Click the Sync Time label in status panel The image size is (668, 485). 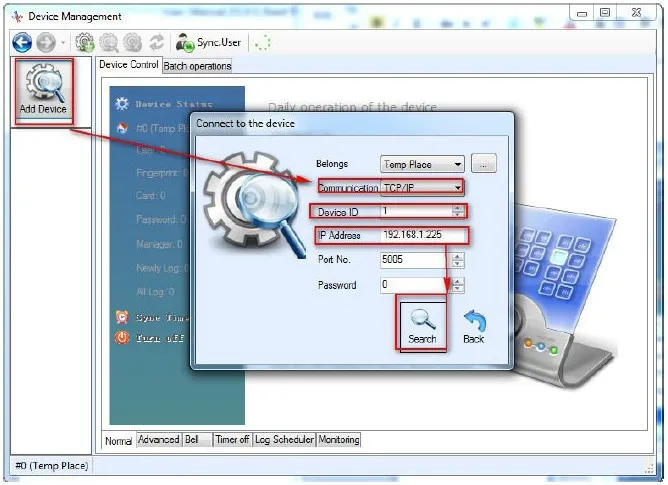162,318
